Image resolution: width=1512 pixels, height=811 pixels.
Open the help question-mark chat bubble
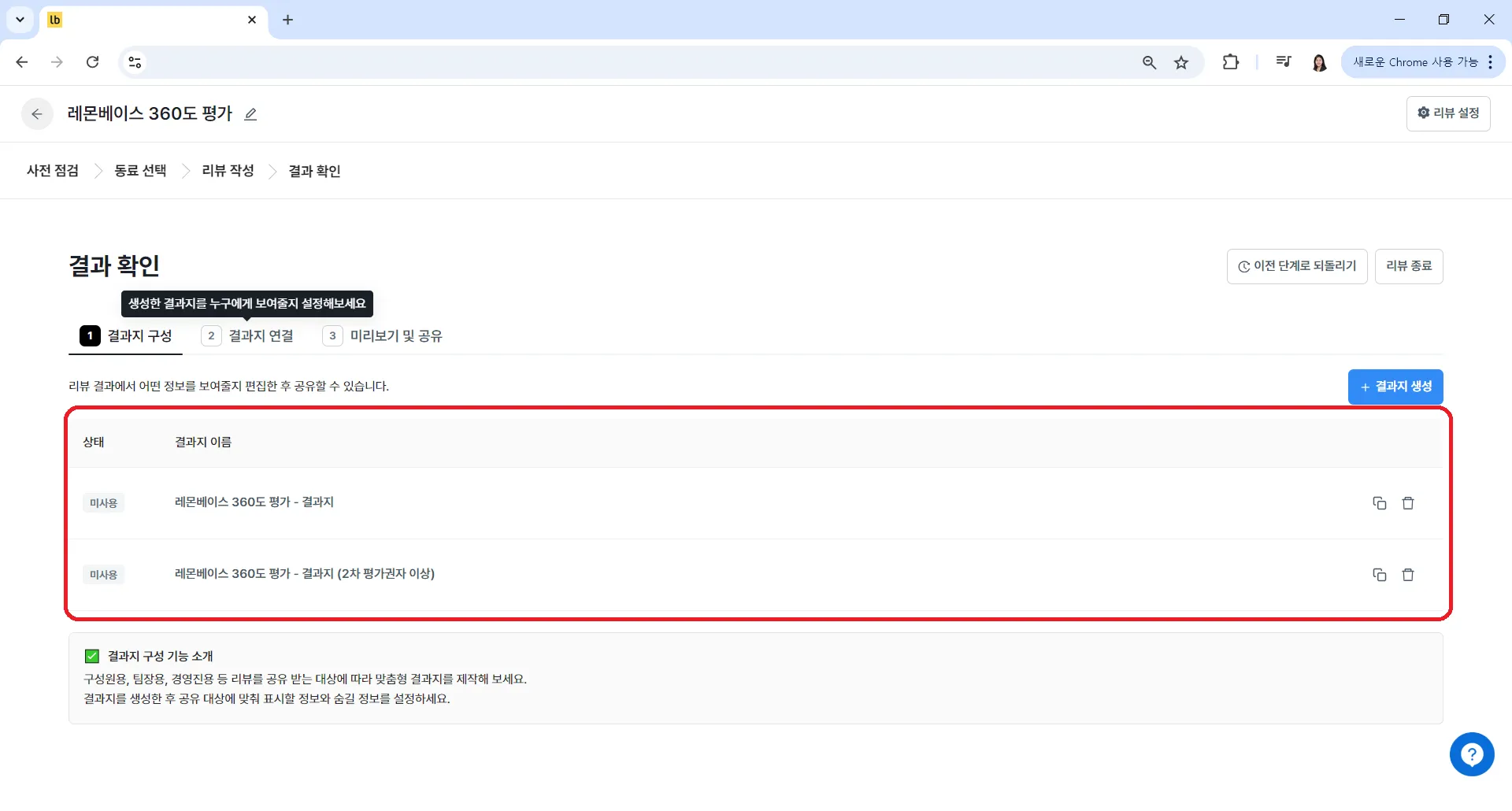pyautogui.click(x=1471, y=754)
